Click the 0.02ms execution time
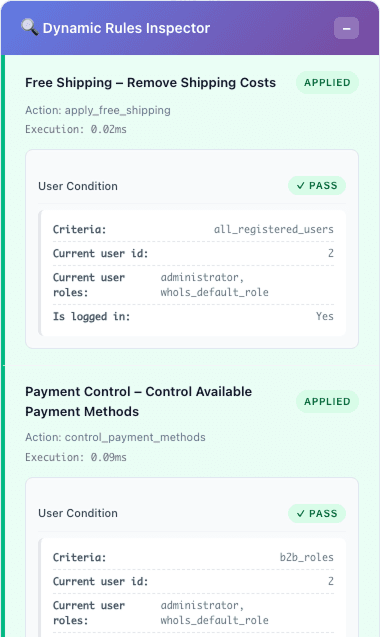Image resolution: width=380 pixels, height=637 pixels. 109,130
